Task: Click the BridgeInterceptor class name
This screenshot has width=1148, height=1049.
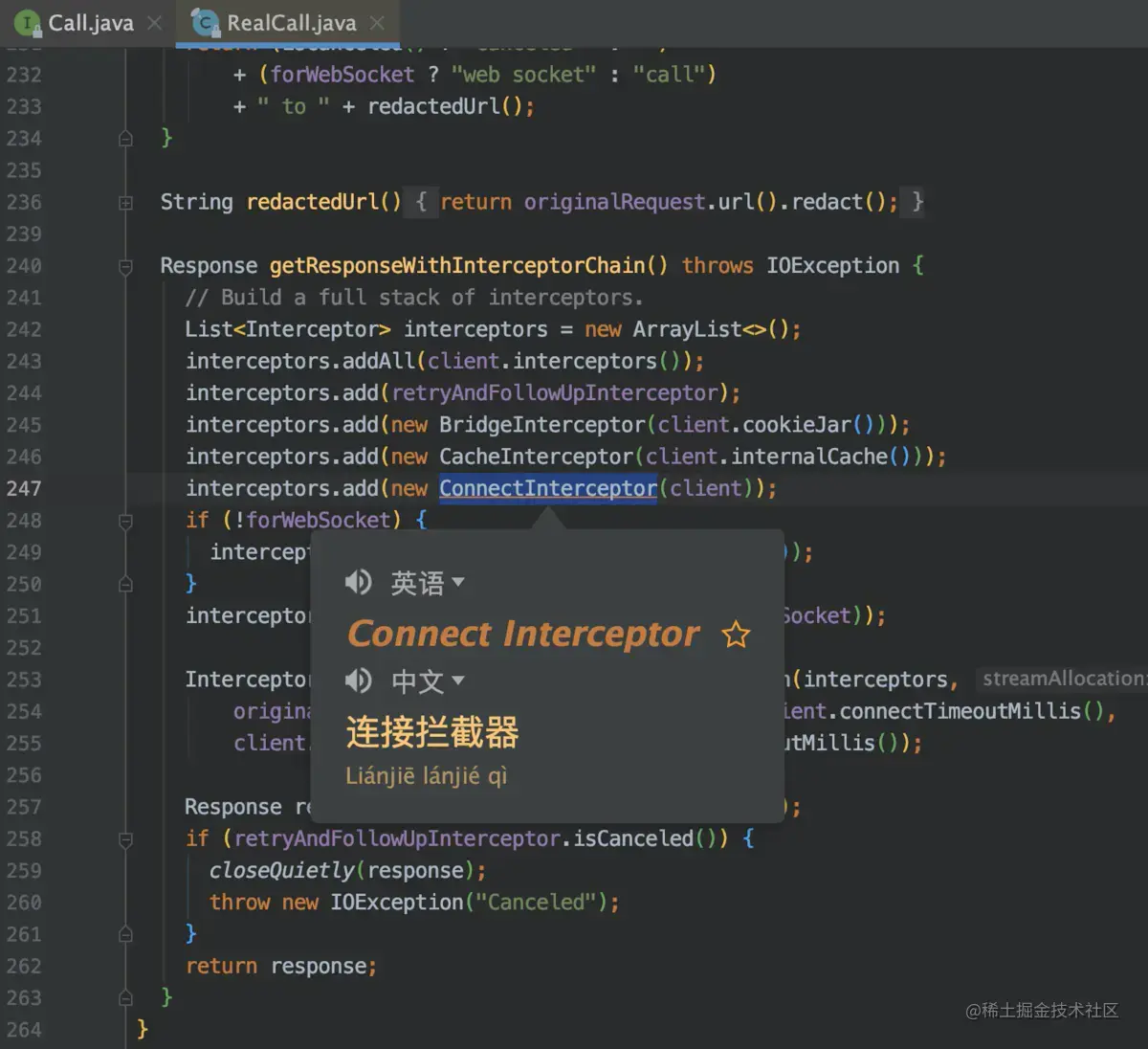Action: click(x=542, y=424)
